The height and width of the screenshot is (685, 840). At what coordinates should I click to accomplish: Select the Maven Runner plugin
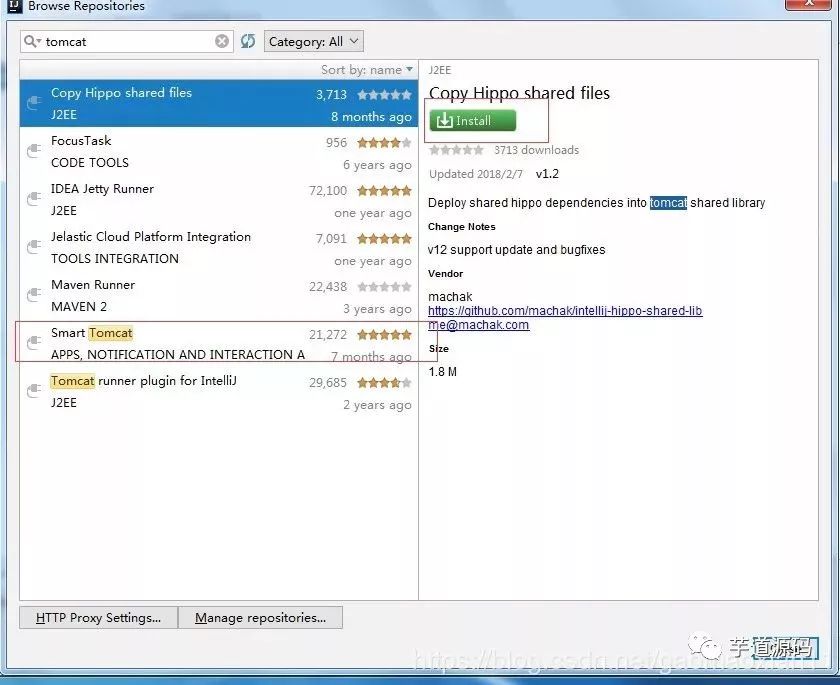219,296
